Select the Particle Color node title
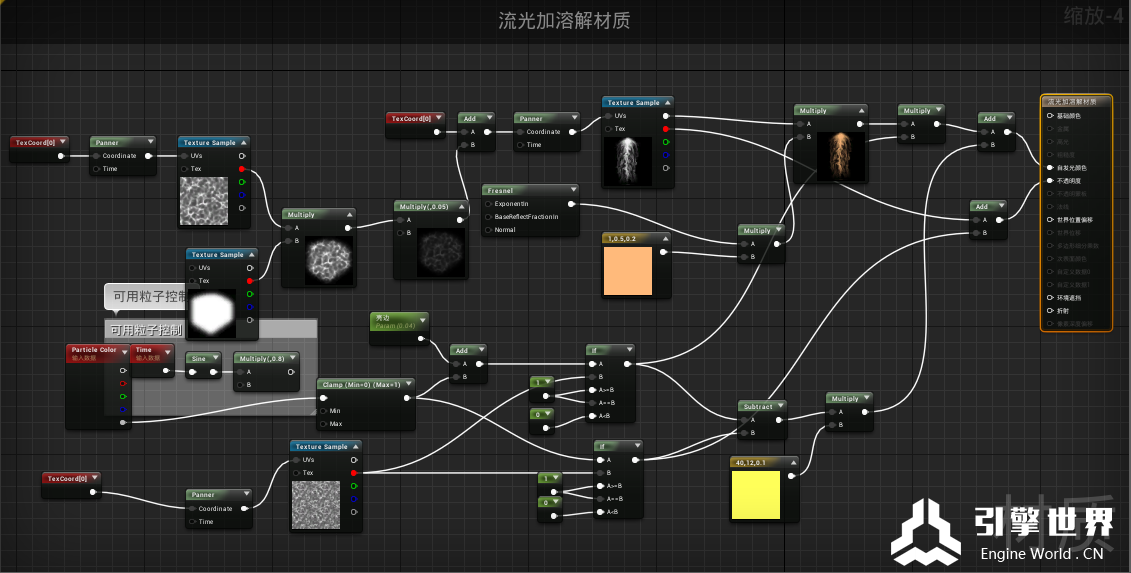 (94, 349)
